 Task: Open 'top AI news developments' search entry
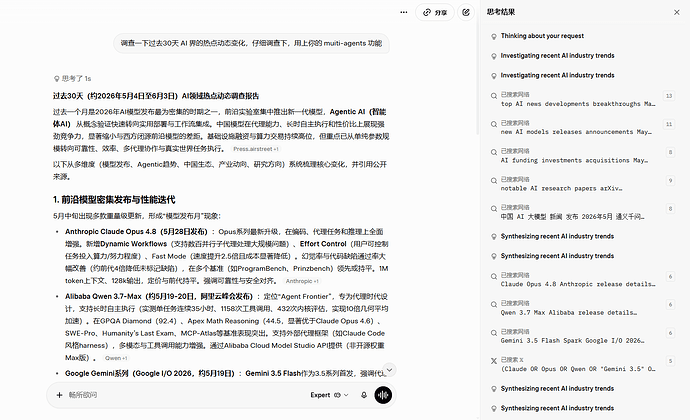coord(577,99)
